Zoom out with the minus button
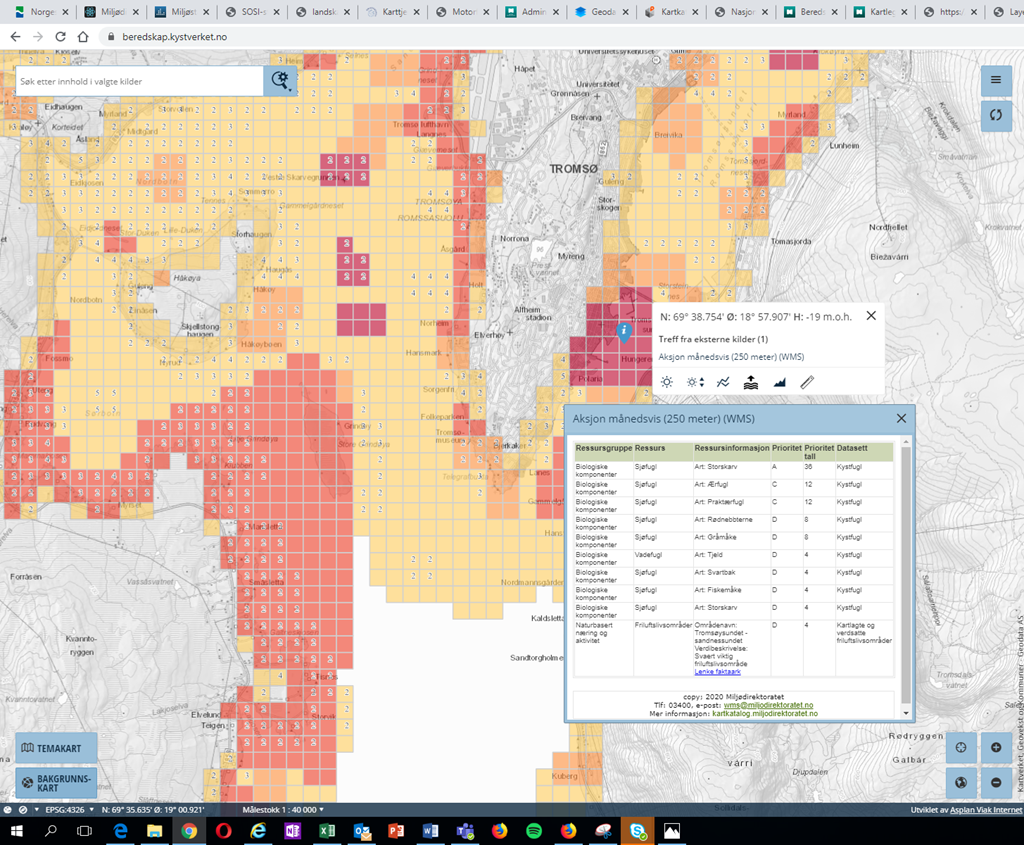 [x=996, y=782]
